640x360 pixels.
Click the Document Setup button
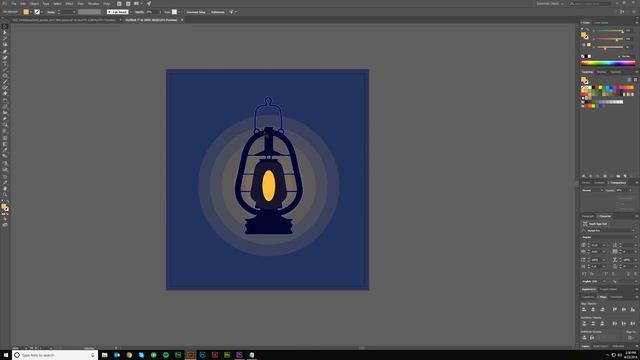[x=196, y=12]
